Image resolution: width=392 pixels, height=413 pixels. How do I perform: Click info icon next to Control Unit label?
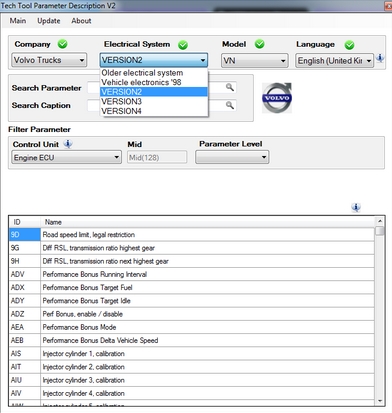68,144
